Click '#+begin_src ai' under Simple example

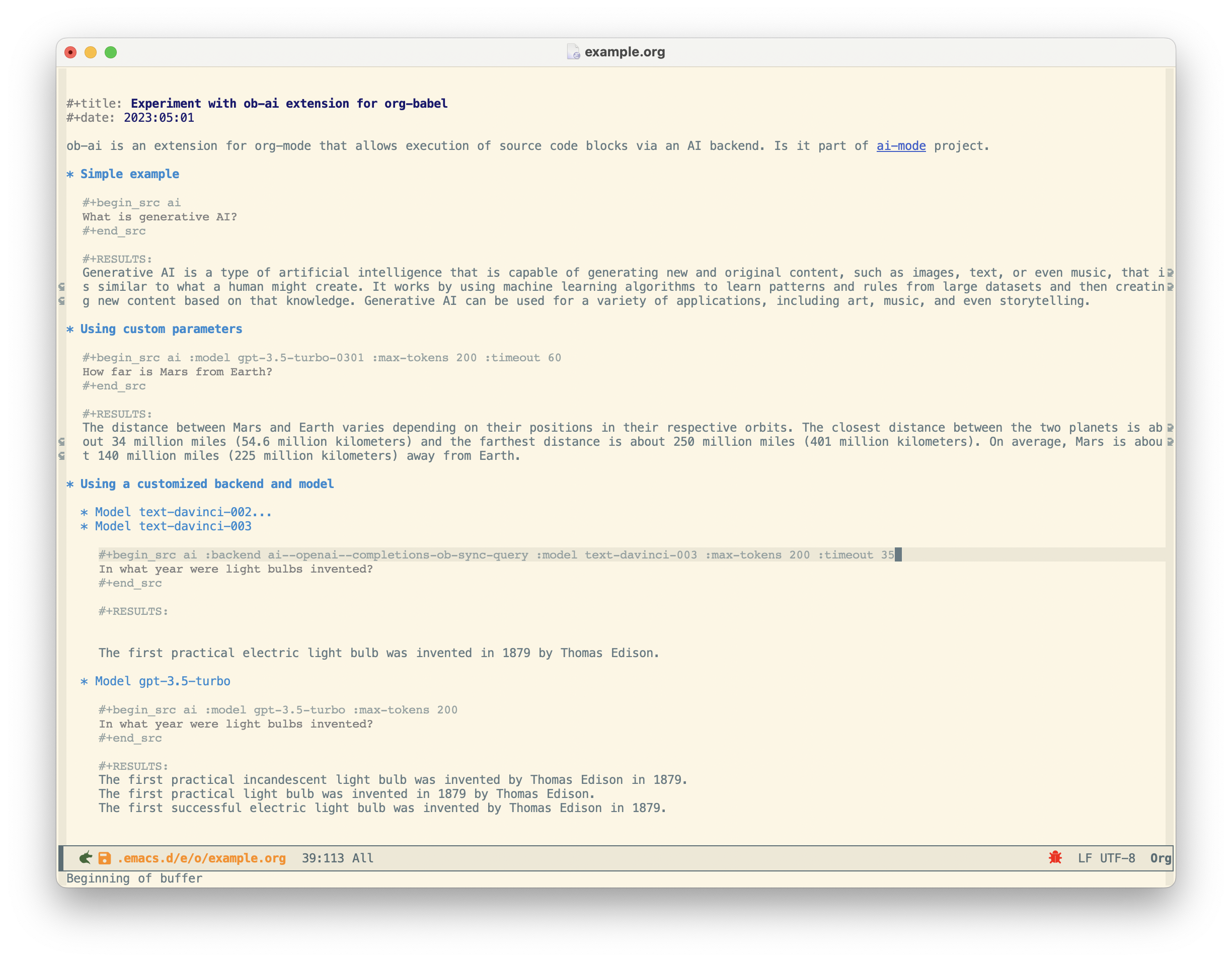pos(131,202)
